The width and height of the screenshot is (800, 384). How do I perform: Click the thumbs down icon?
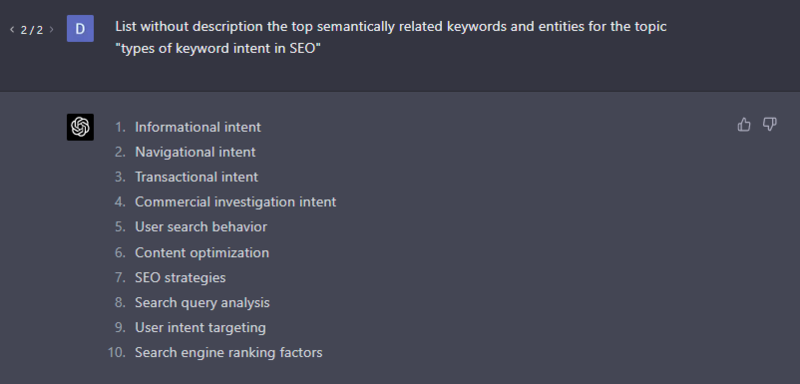pos(769,124)
